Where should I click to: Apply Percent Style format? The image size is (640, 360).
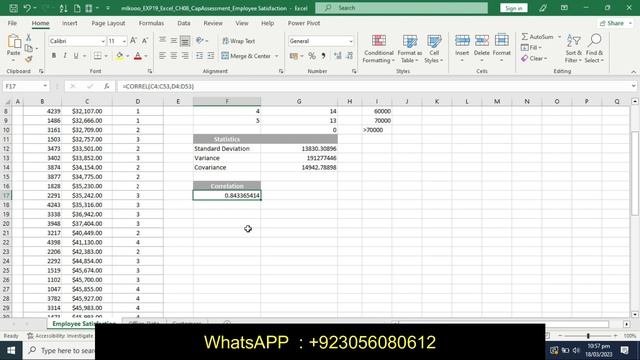click(312, 56)
